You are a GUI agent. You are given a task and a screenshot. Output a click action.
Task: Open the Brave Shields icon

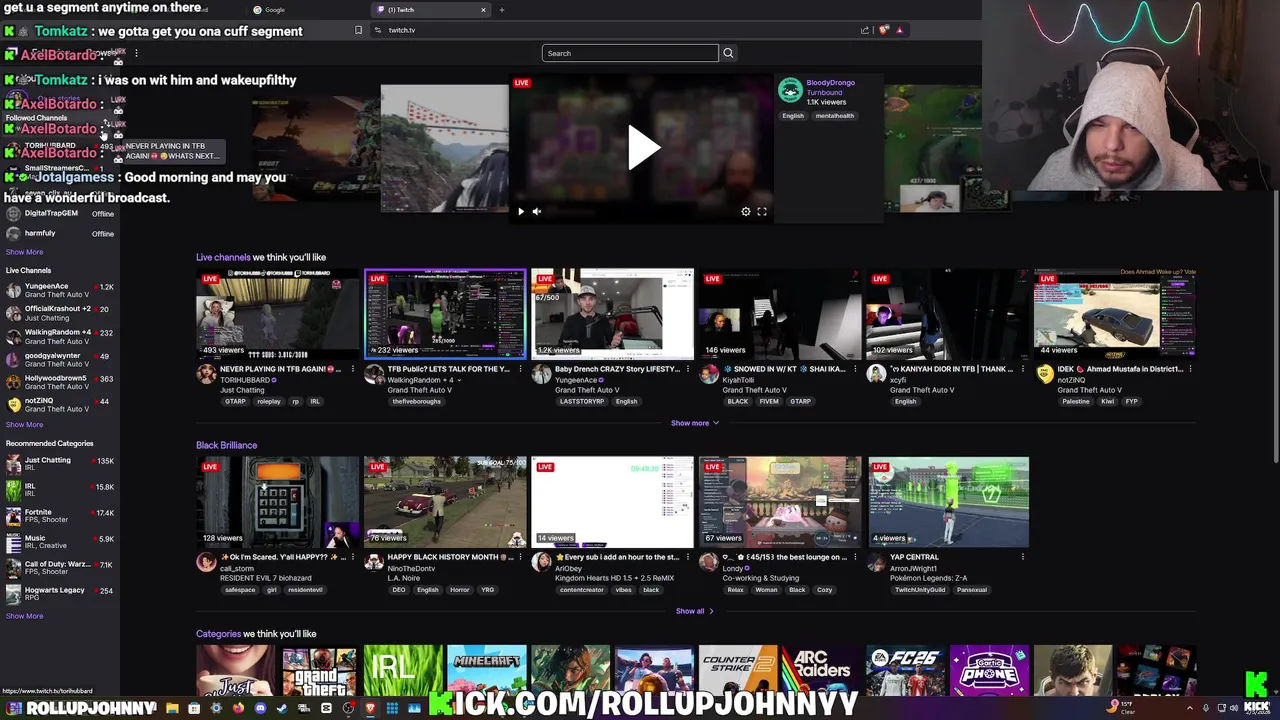tap(883, 30)
